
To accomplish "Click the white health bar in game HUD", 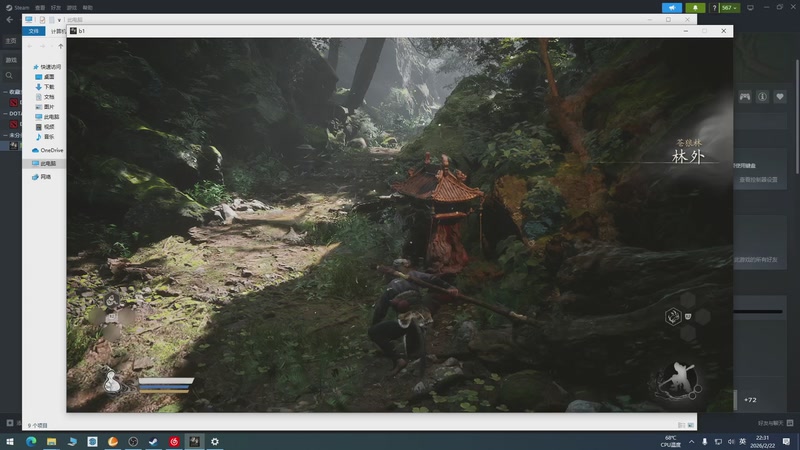I will point(166,381).
